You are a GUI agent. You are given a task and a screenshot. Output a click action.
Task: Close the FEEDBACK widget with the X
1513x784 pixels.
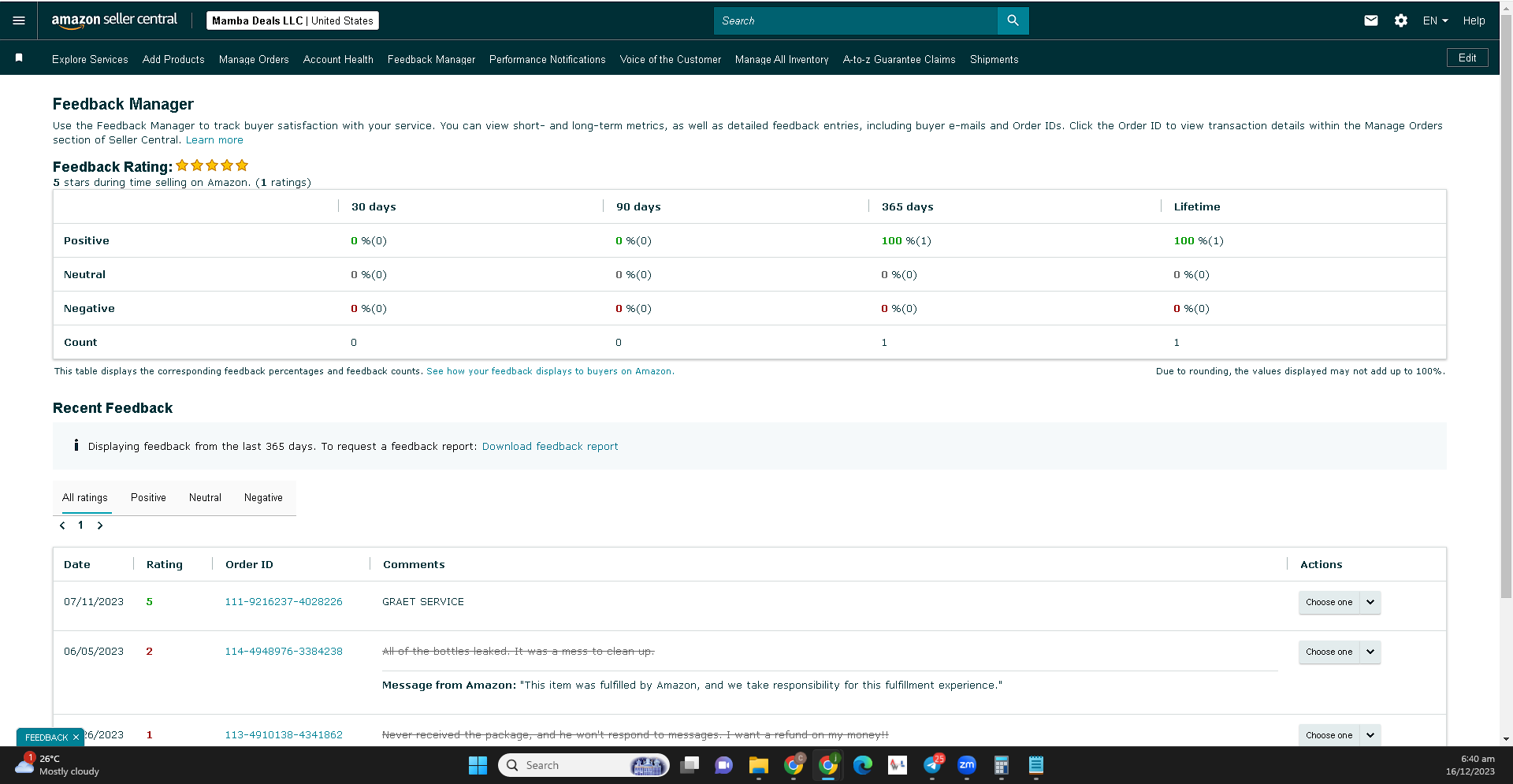coord(76,738)
